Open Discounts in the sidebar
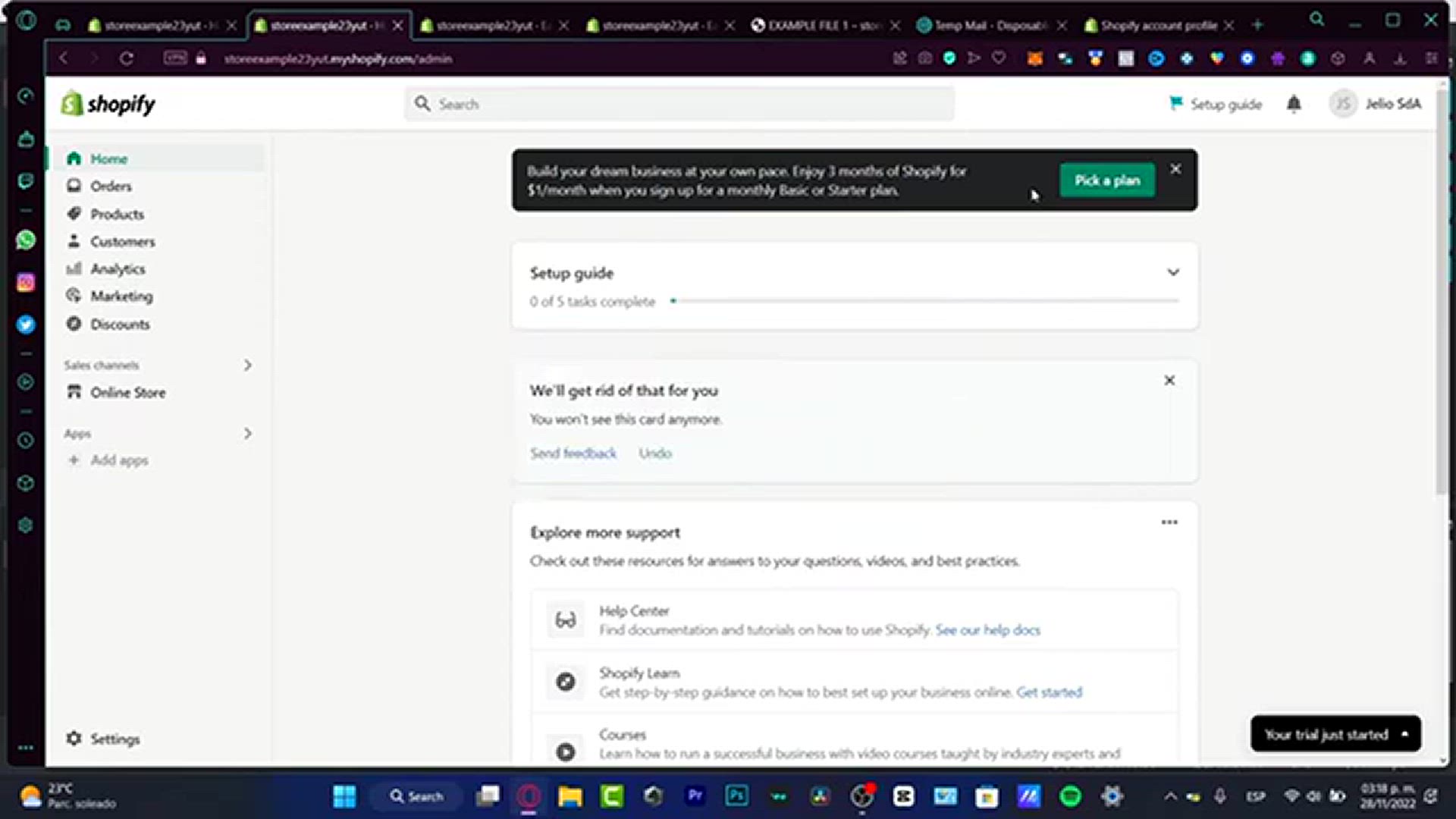Viewport: 1456px width, 819px height. (x=120, y=324)
